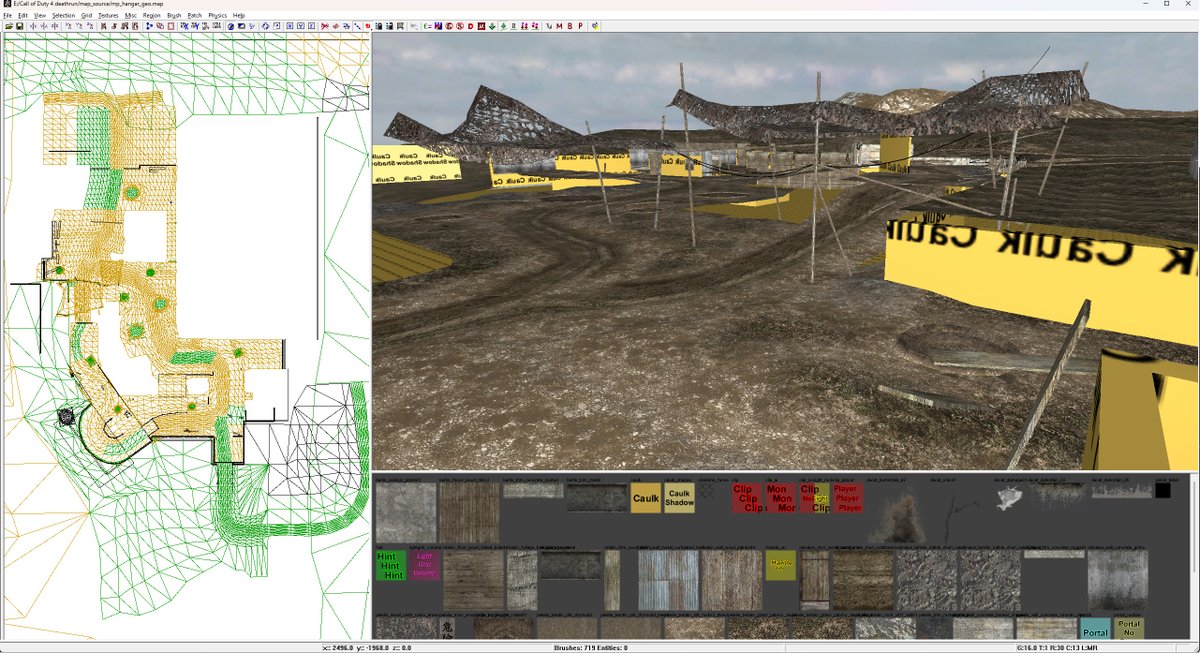This screenshot has width=1200, height=653.
Task: Click the bold D toolbar icon
Action: coord(470,26)
